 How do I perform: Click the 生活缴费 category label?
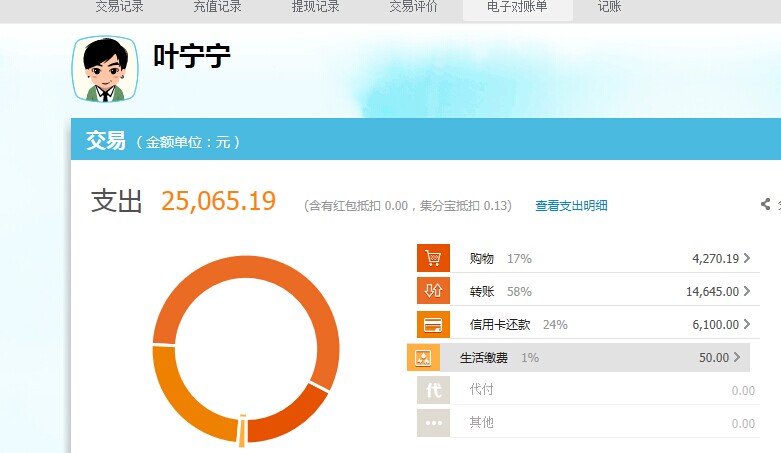(x=484, y=358)
